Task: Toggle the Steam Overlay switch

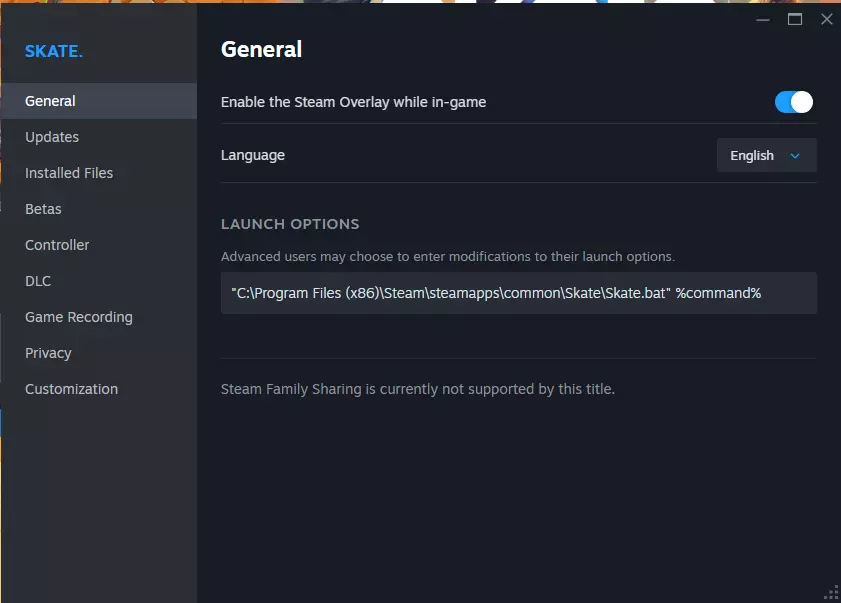Action: point(794,102)
